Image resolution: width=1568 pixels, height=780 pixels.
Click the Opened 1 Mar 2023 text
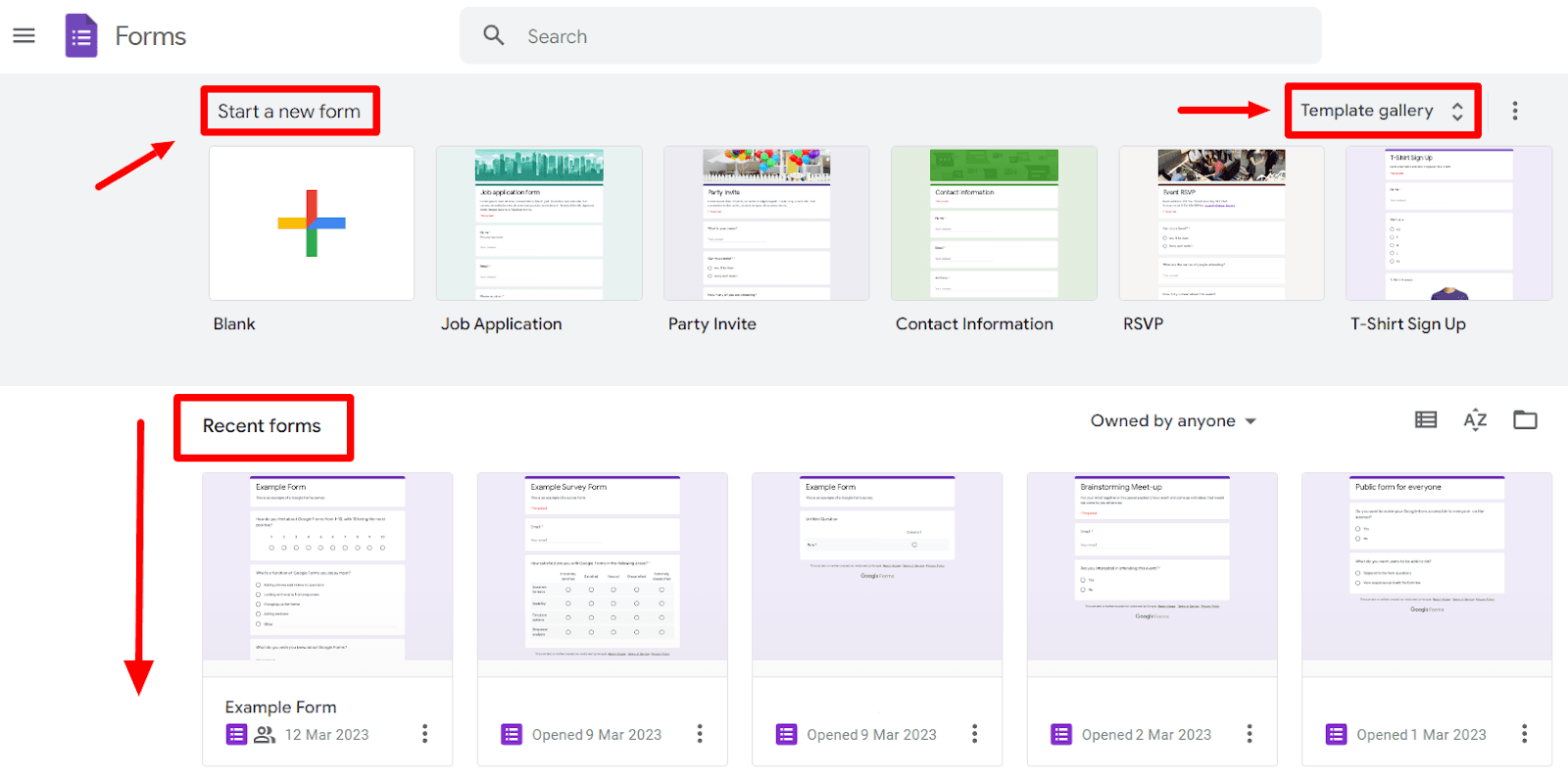click(1421, 735)
